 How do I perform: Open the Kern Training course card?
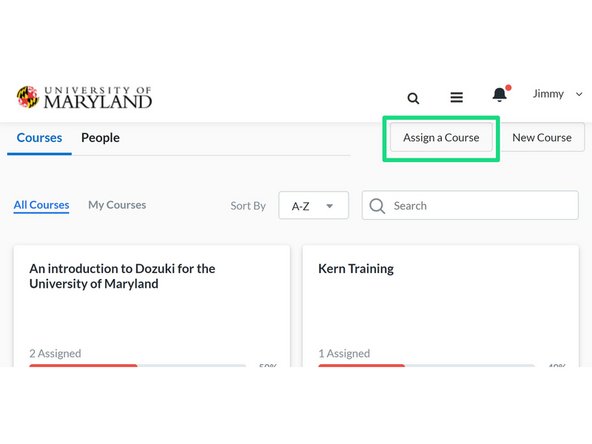click(441, 306)
